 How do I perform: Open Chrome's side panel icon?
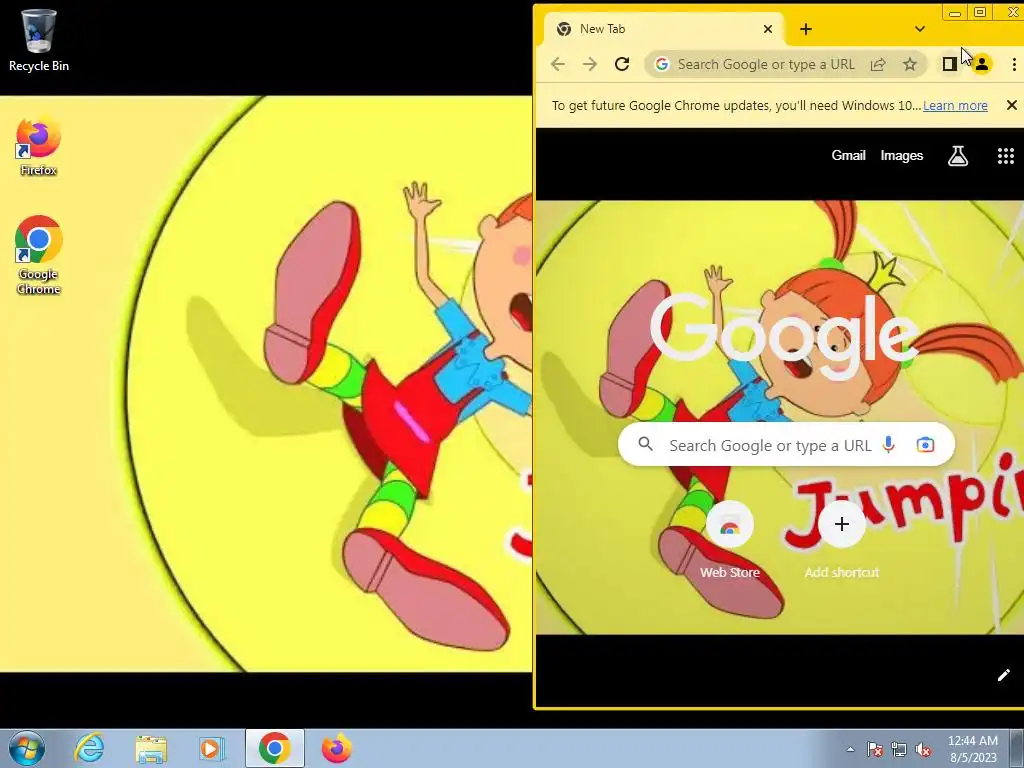point(950,64)
